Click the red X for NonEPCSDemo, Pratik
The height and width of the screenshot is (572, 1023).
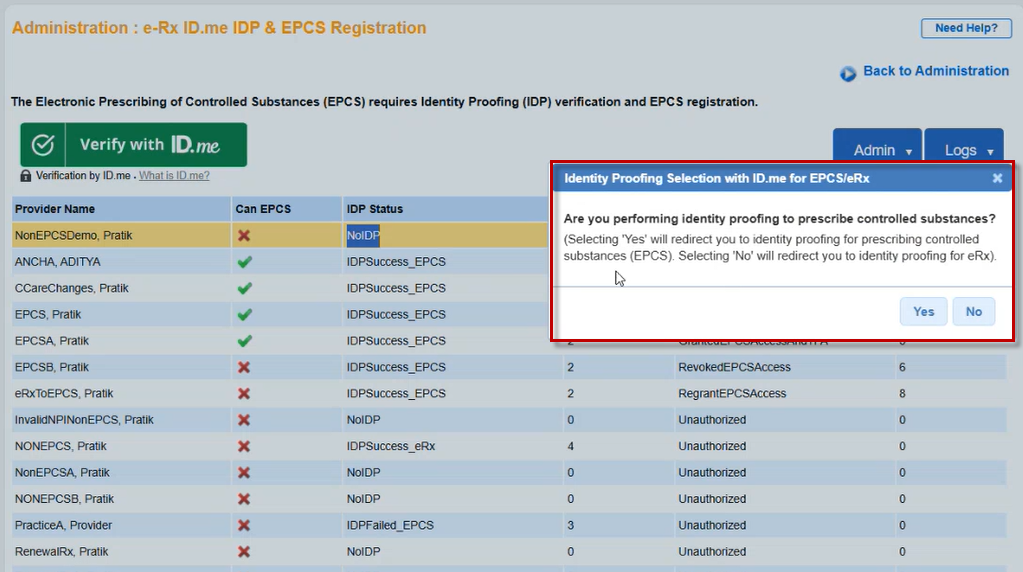tap(244, 236)
